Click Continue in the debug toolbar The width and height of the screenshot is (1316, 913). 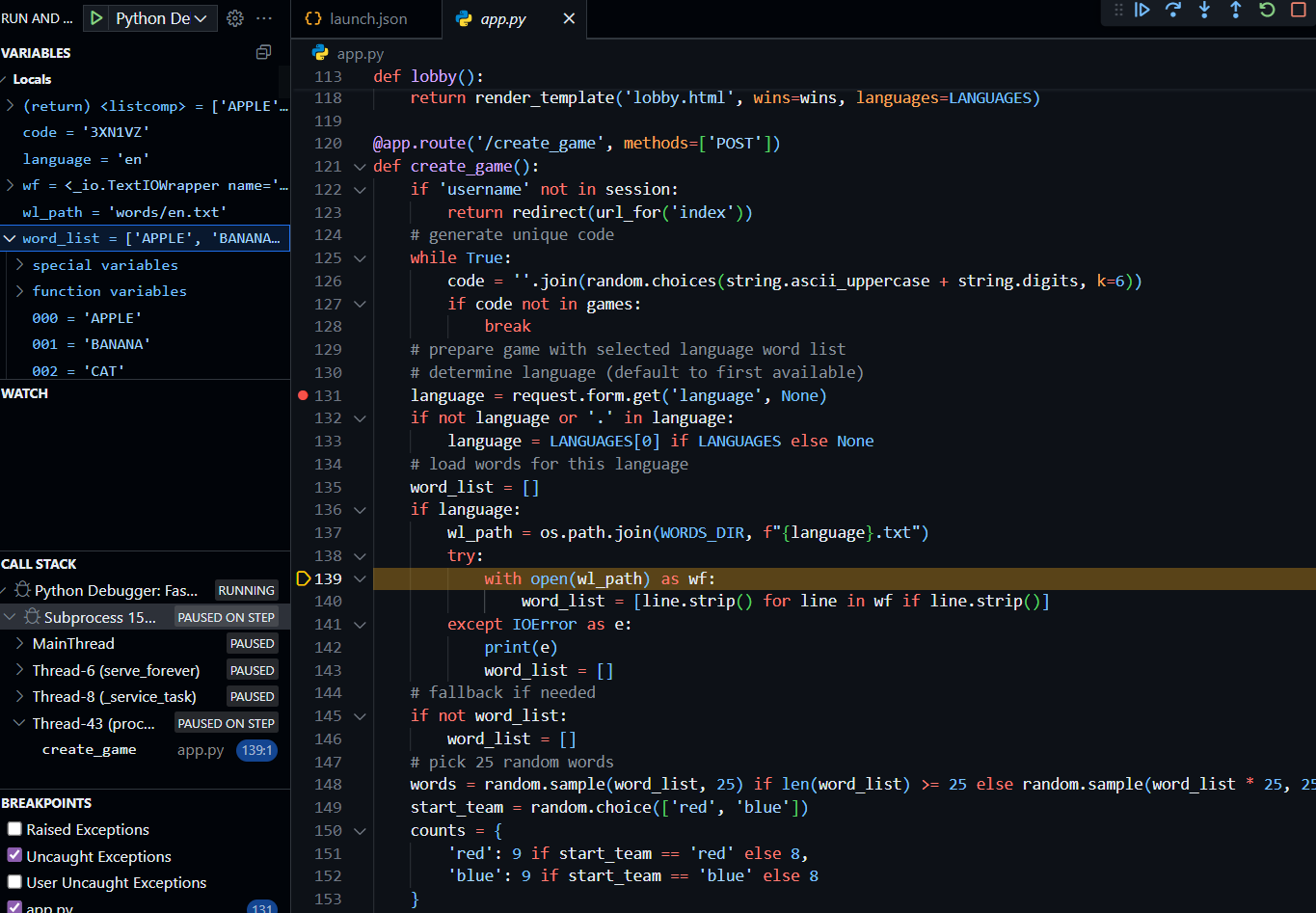coord(1142,10)
